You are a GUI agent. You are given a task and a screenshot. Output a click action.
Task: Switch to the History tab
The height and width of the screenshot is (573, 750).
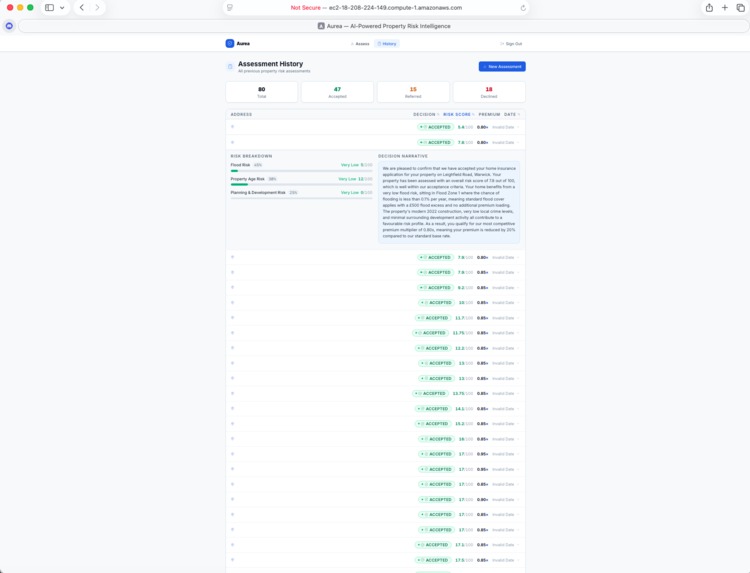pos(387,44)
